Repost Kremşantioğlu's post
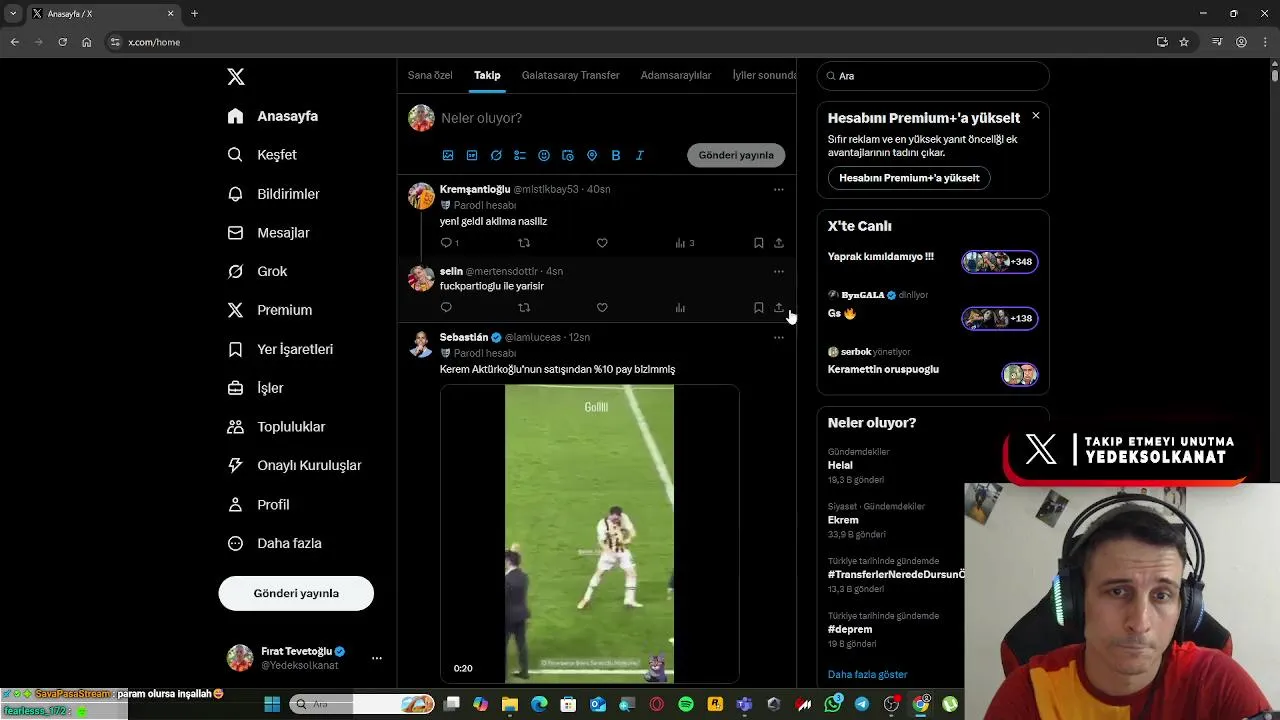This screenshot has width=1280, height=720. (524, 243)
